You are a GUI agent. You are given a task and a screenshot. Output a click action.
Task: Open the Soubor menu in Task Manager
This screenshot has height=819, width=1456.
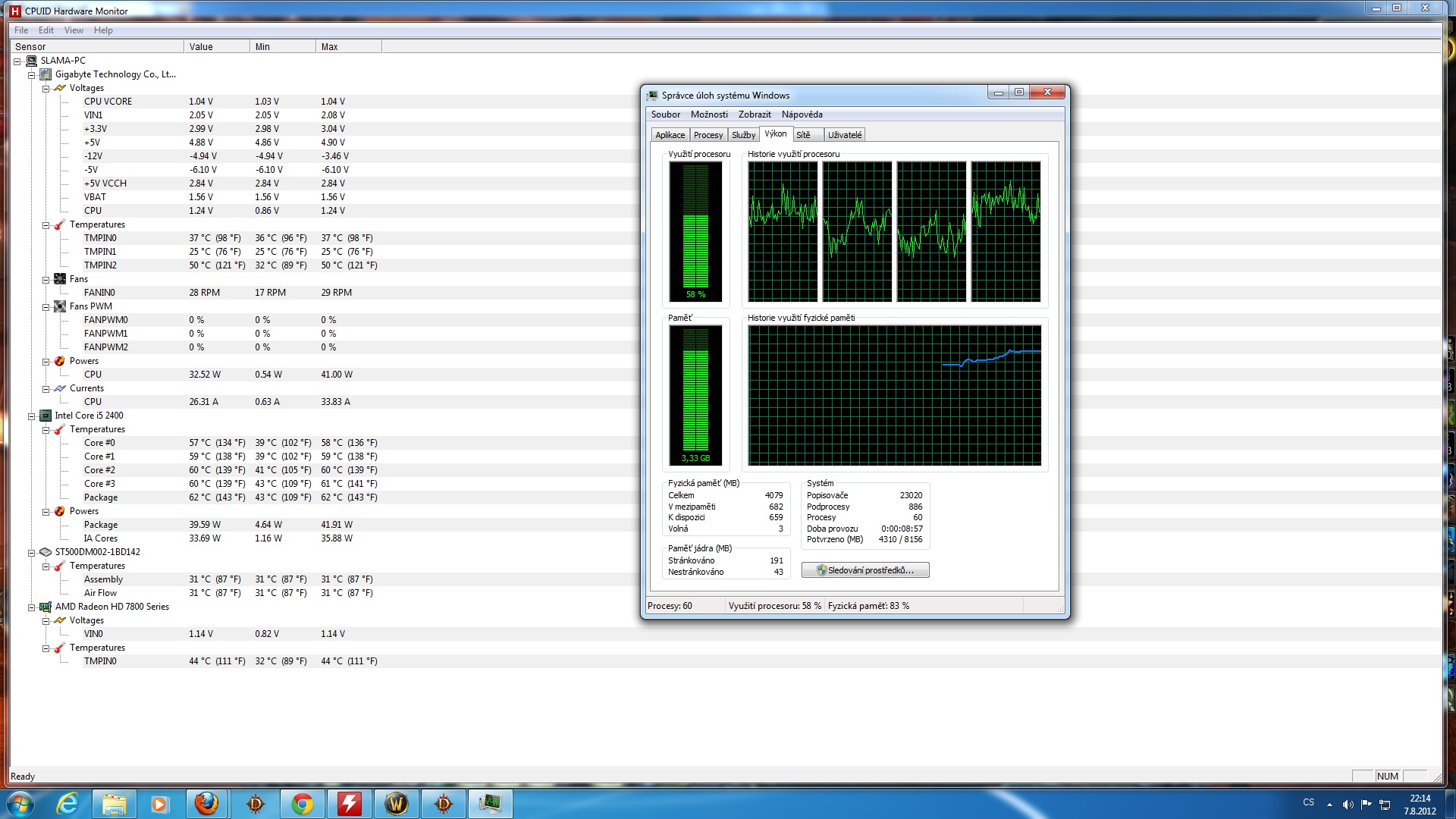(665, 115)
